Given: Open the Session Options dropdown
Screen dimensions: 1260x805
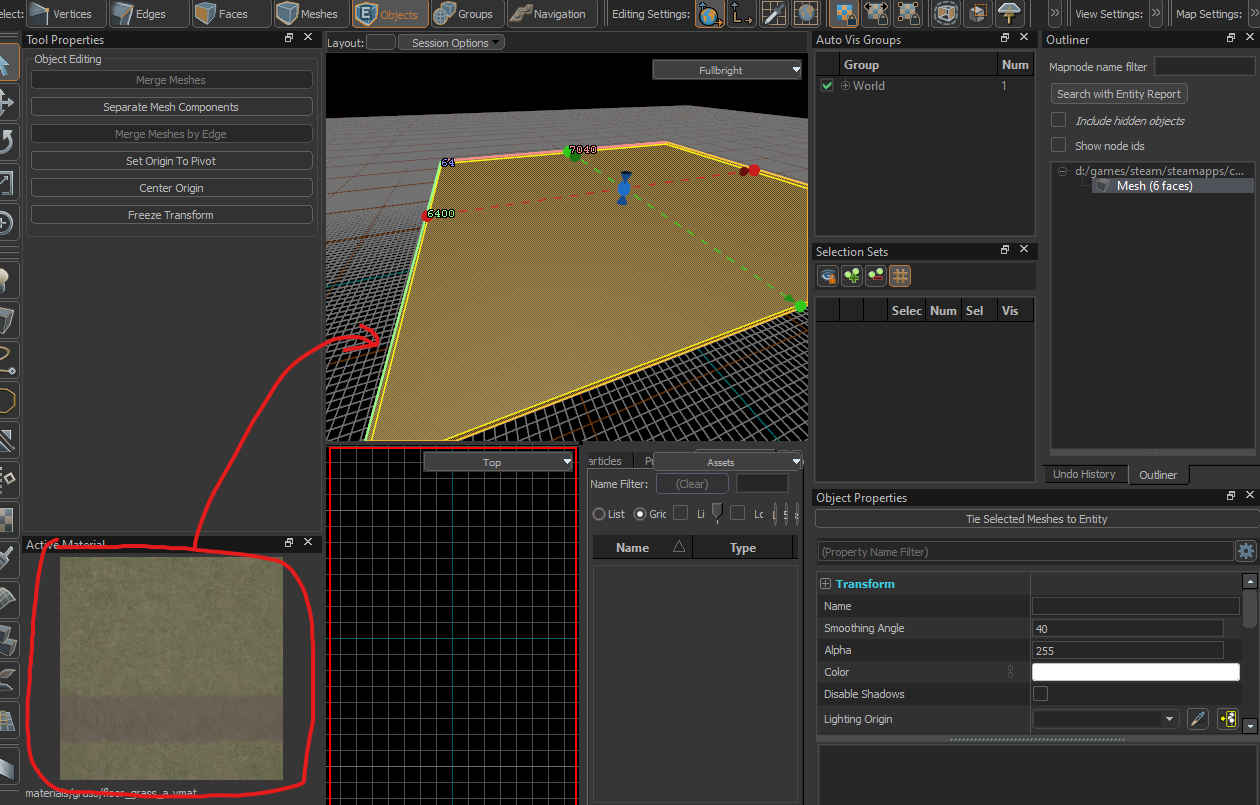Looking at the screenshot, I should [451, 43].
